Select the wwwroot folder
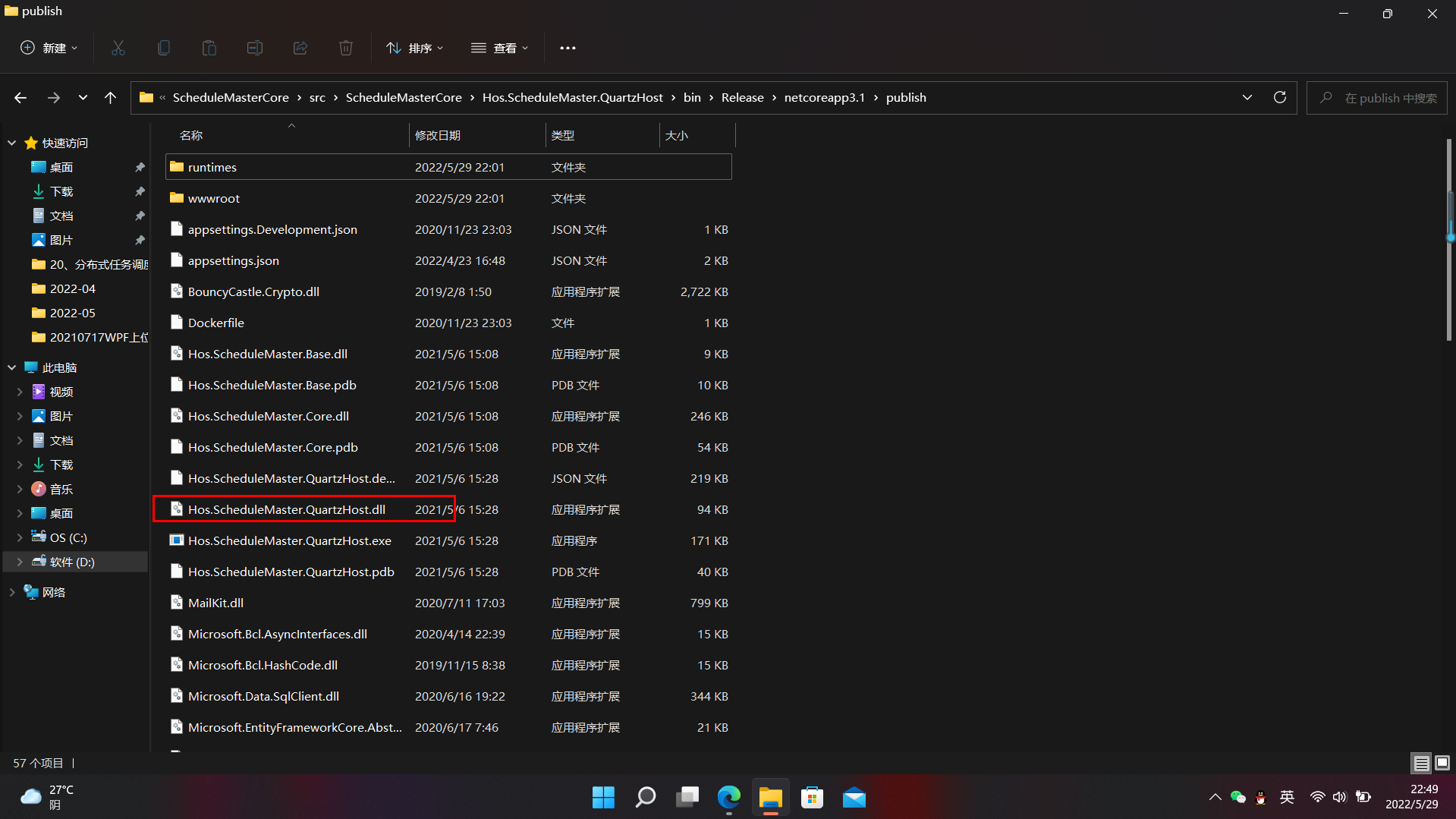 click(x=448, y=198)
